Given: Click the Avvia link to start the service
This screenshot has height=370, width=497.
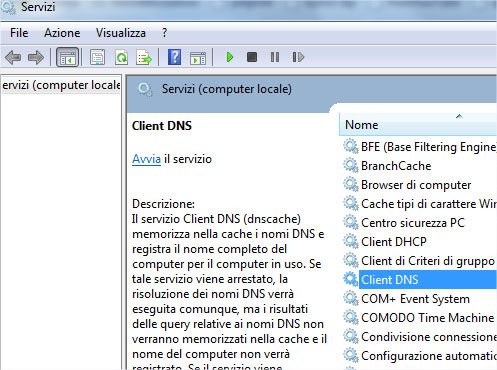Looking at the screenshot, I should tap(146, 159).
